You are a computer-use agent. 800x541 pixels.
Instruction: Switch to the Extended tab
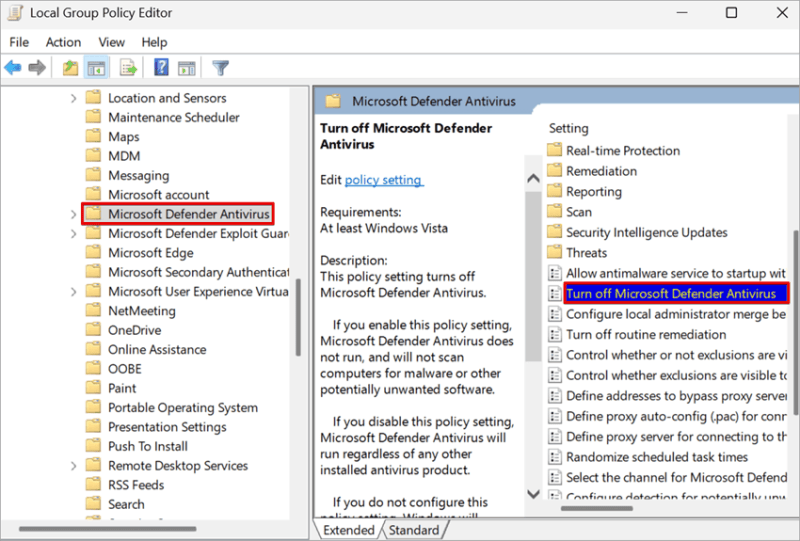(x=348, y=530)
